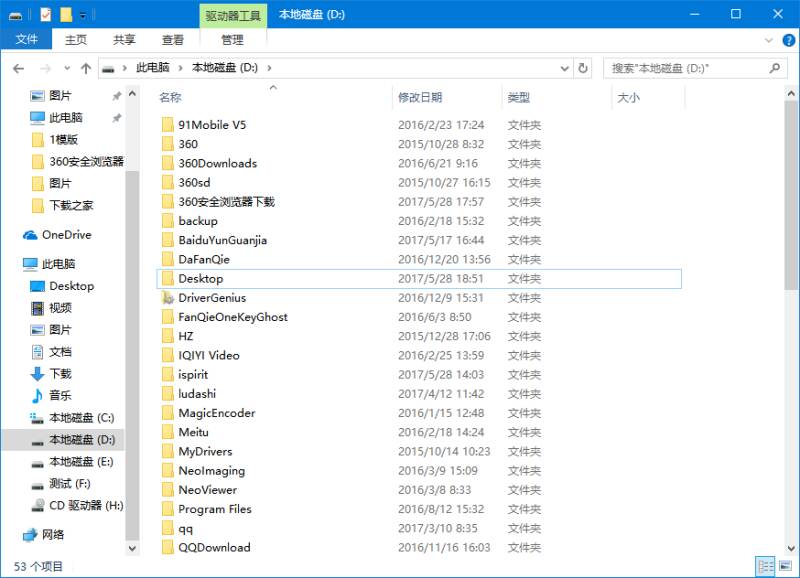Image resolution: width=800 pixels, height=578 pixels.
Task: Click the New Folder quick access icon
Action: coord(66,14)
